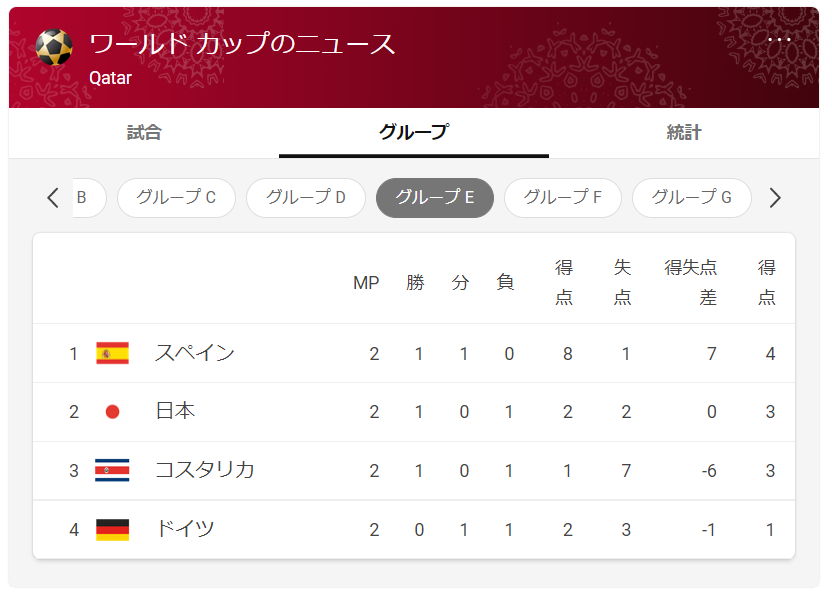Click the Germany flag icon

pos(112,530)
